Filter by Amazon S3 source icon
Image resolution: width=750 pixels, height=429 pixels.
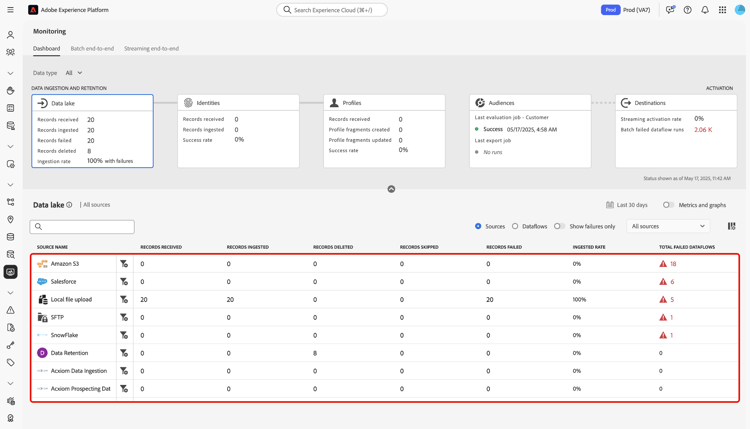pos(124,264)
